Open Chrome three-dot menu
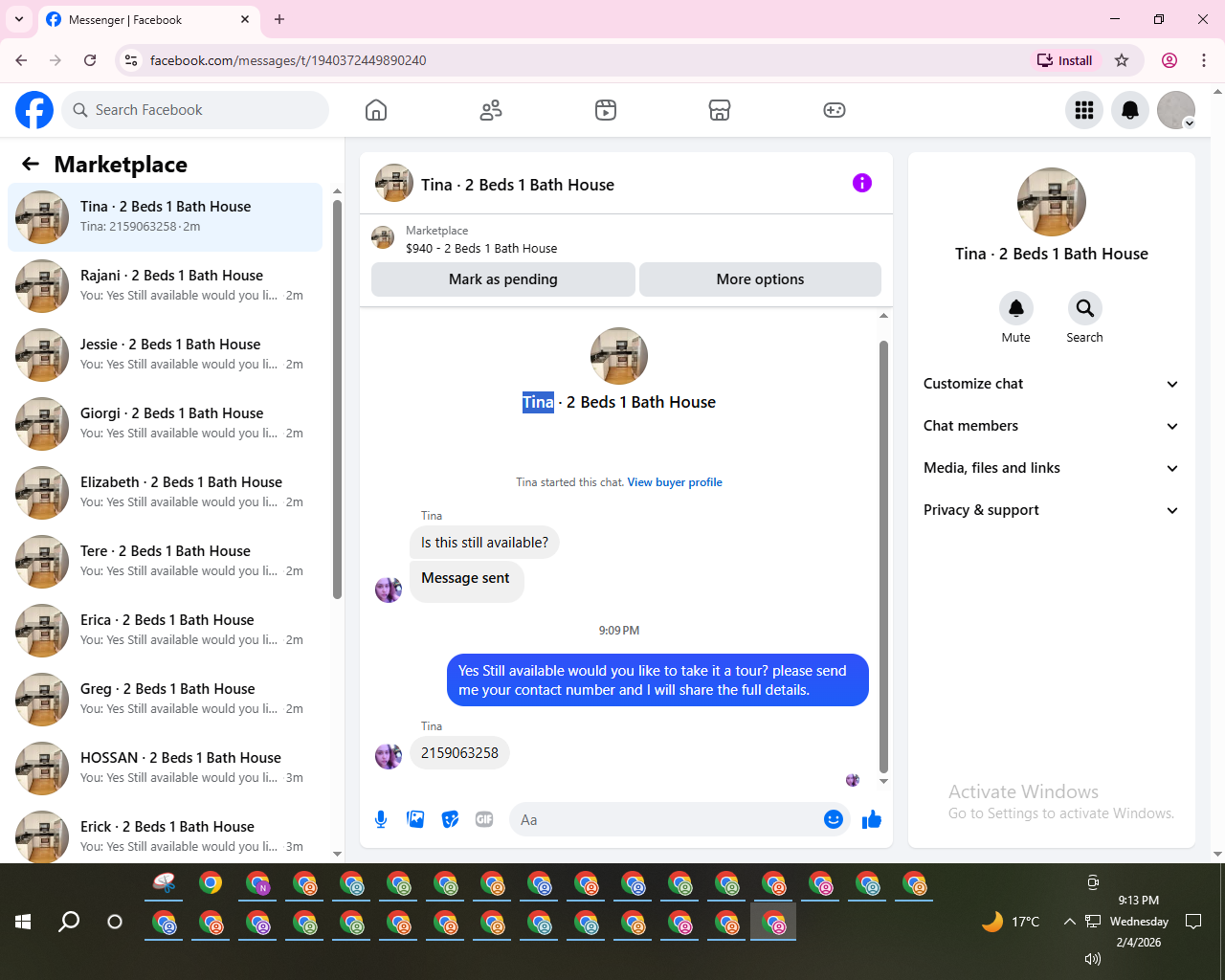The image size is (1225, 980). [x=1204, y=60]
